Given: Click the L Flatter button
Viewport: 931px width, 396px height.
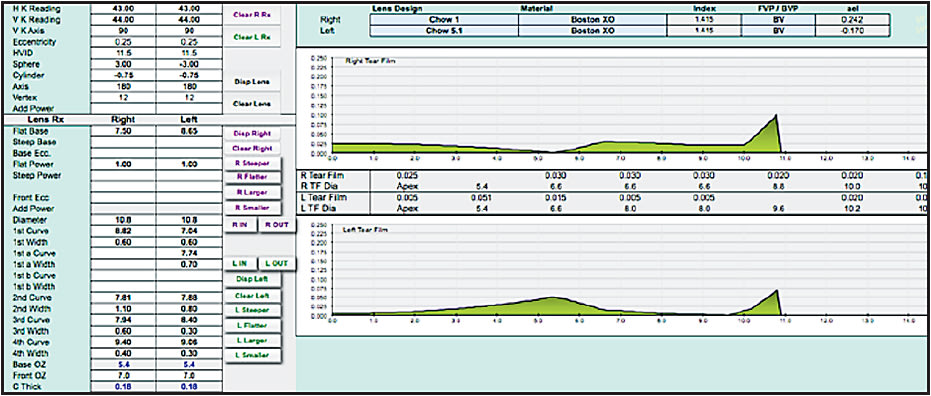Looking at the screenshot, I should coord(252,325).
